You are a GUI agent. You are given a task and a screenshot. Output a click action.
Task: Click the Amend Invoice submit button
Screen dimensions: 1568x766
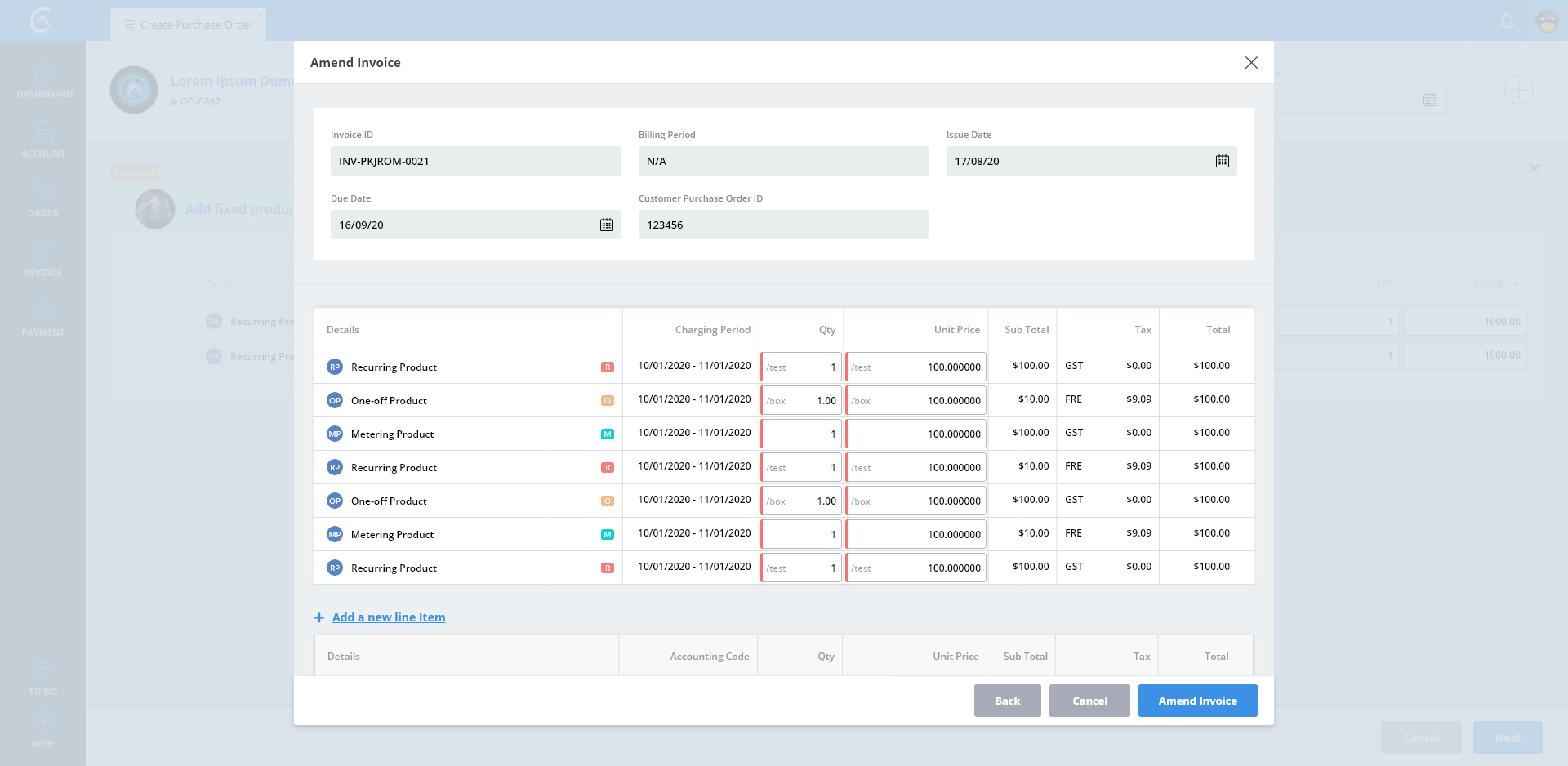click(1197, 701)
